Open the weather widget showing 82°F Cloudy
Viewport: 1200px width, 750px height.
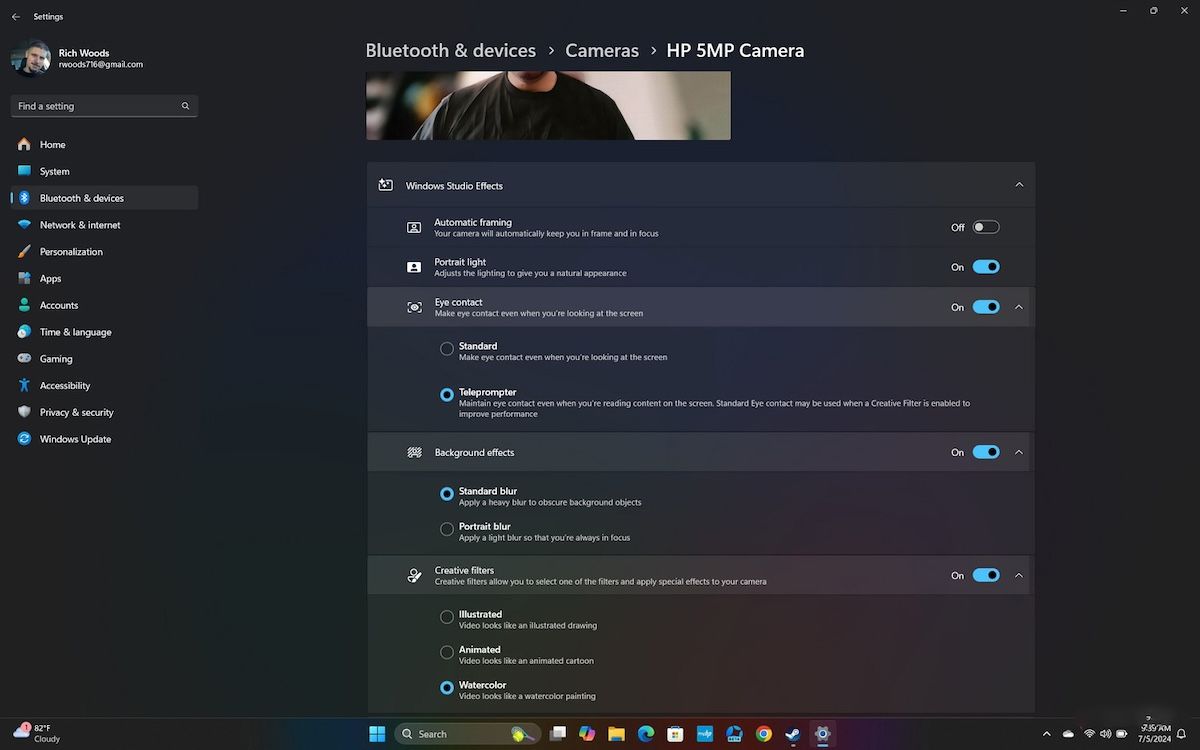[37, 733]
